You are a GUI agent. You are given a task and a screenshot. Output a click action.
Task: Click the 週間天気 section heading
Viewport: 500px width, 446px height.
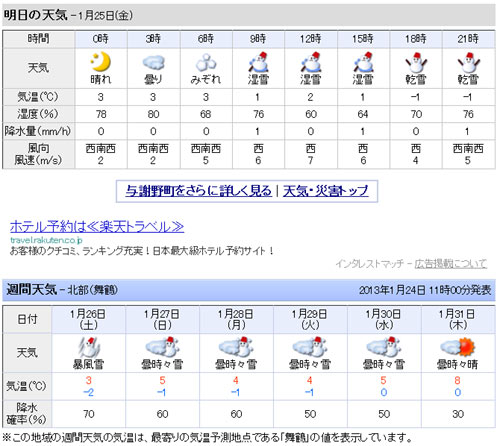pos(32,290)
